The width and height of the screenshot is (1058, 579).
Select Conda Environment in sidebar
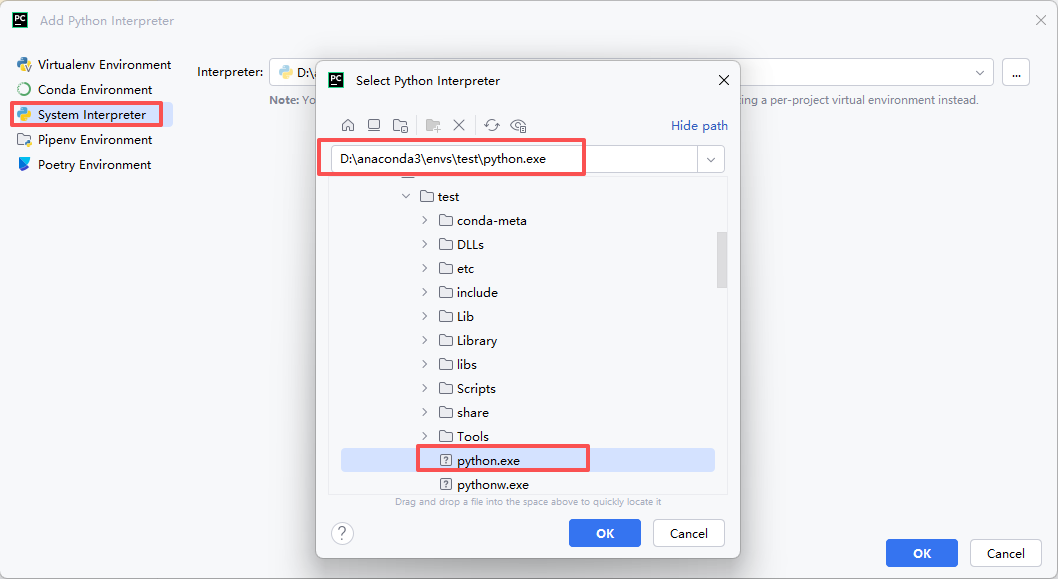point(85,90)
